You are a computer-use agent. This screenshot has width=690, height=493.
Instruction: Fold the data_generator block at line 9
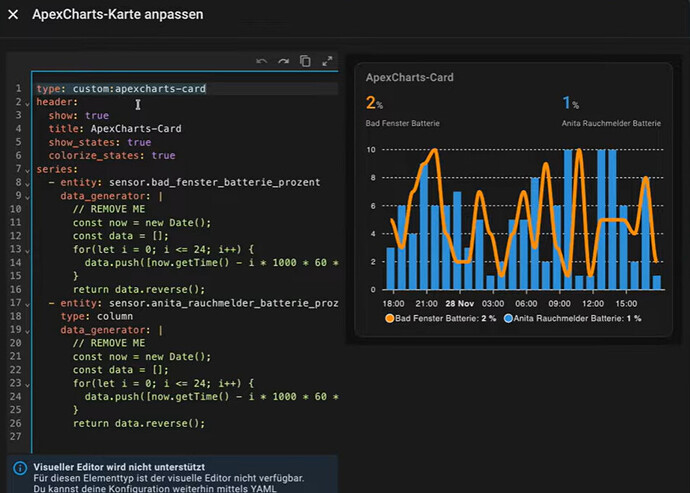[x=27, y=197]
